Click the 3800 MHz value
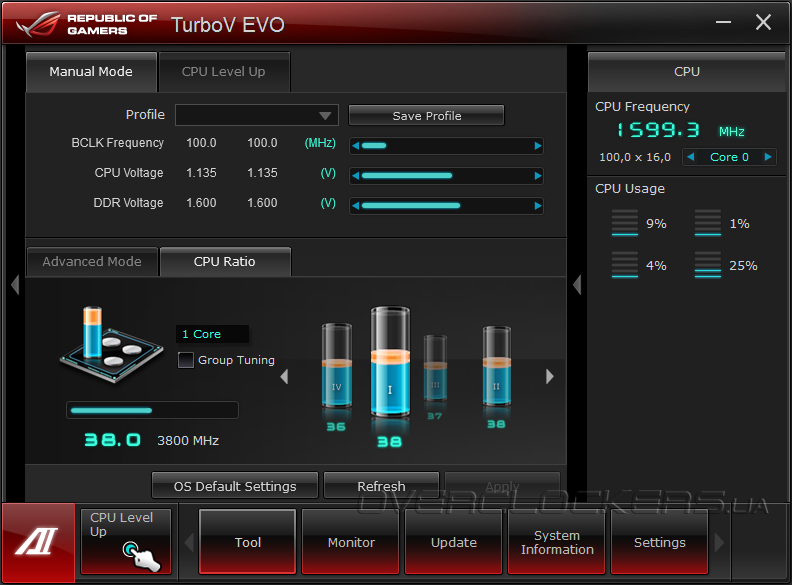 tap(188, 441)
